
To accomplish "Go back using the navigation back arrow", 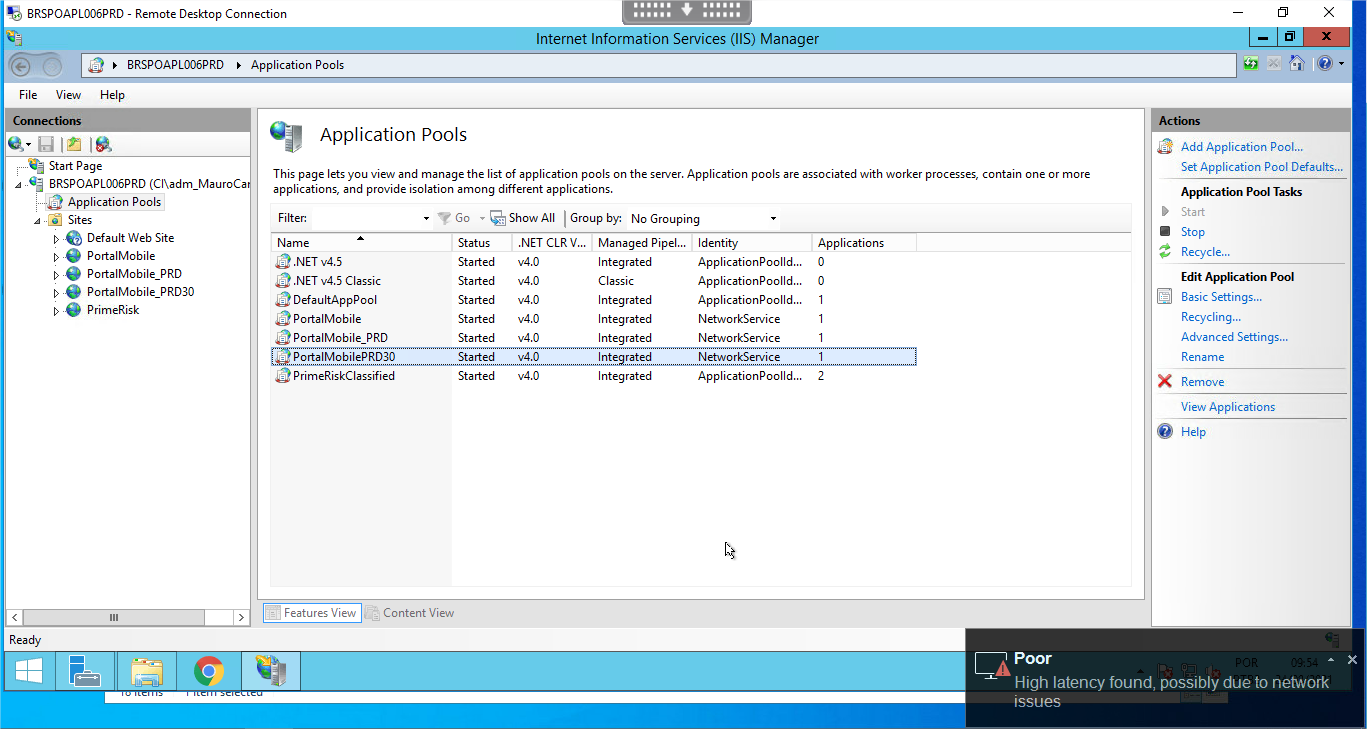I will 21,66.
